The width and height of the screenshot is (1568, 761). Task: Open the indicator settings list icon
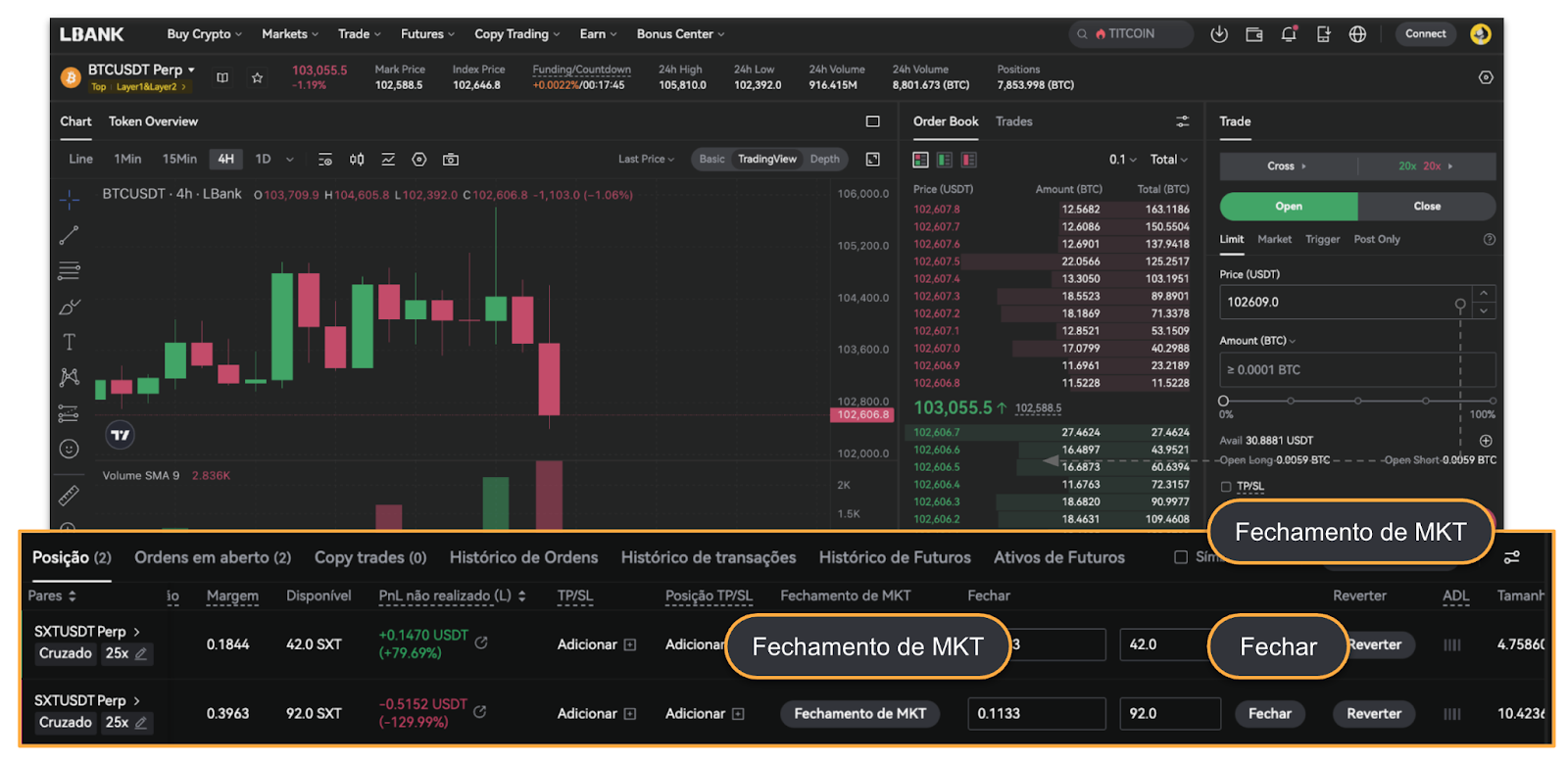point(325,159)
